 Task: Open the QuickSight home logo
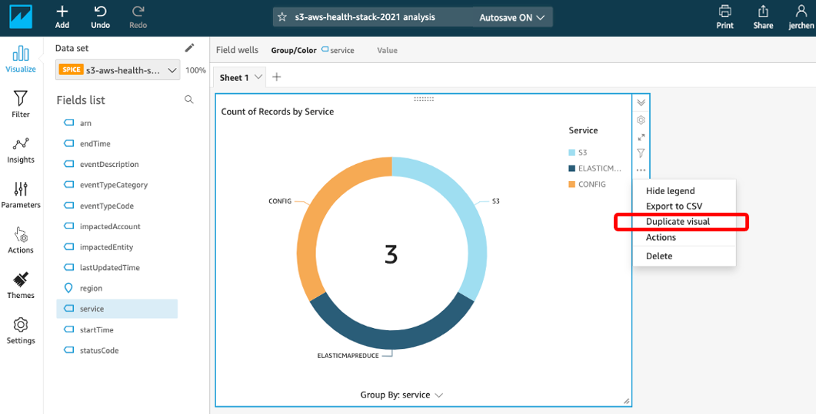point(20,17)
